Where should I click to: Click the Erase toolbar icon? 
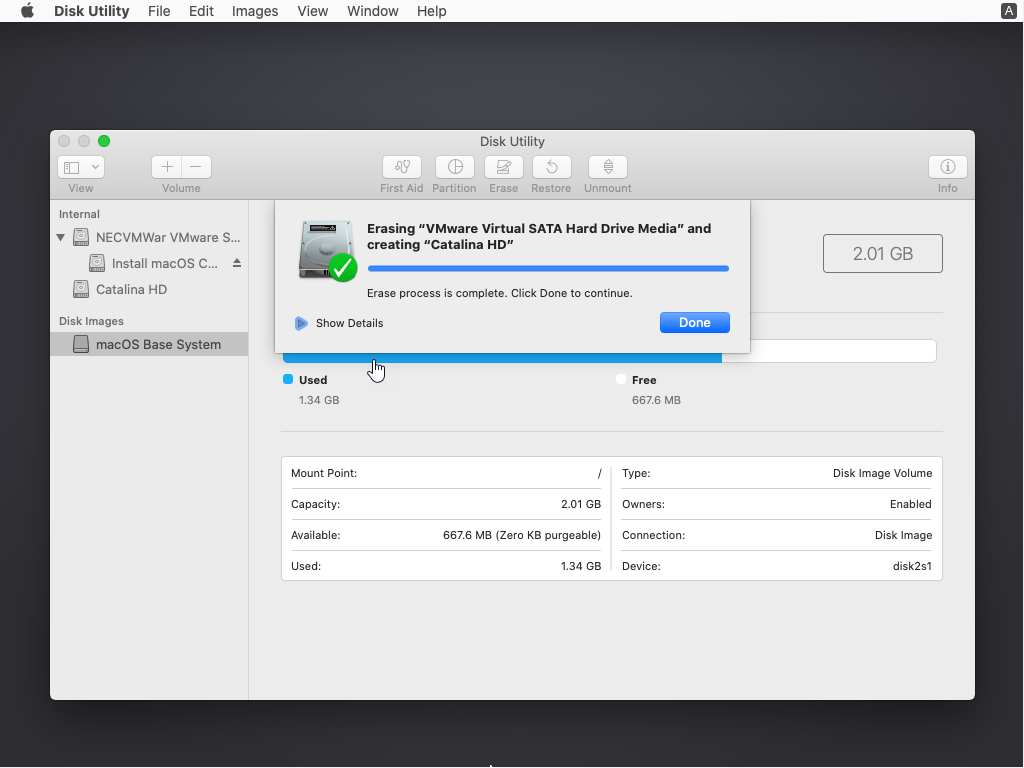(x=503, y=167)
